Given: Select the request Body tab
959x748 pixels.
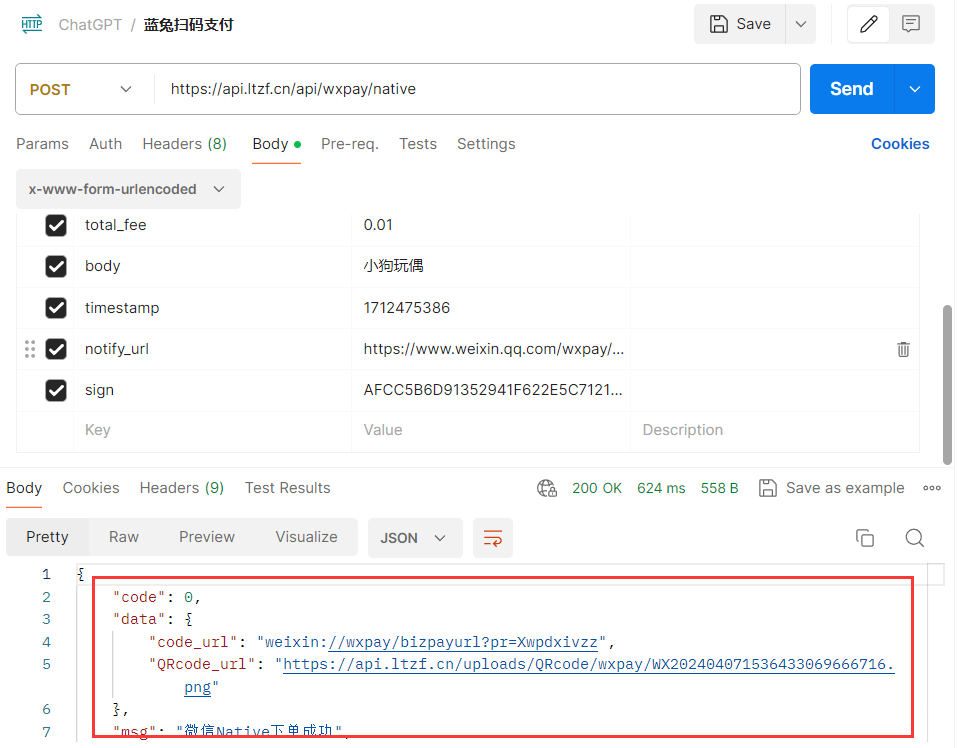Looking at the screenshot, I should click(x=276, y=144).
